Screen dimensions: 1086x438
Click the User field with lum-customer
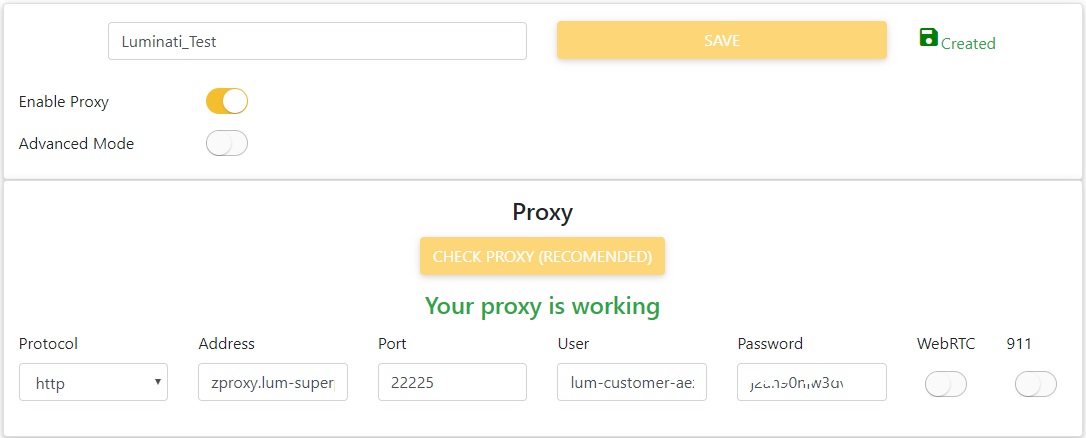[632, 382]
